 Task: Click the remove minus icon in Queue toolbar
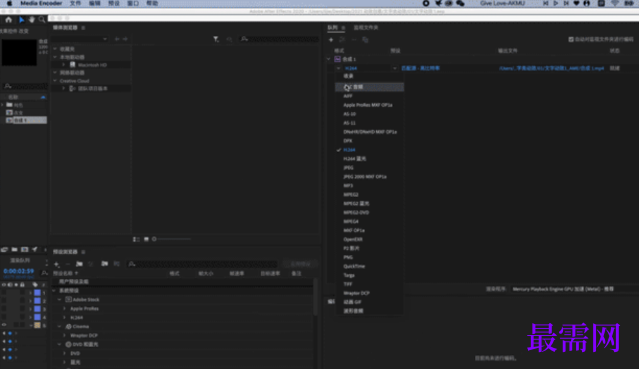[x=354, y=40]
